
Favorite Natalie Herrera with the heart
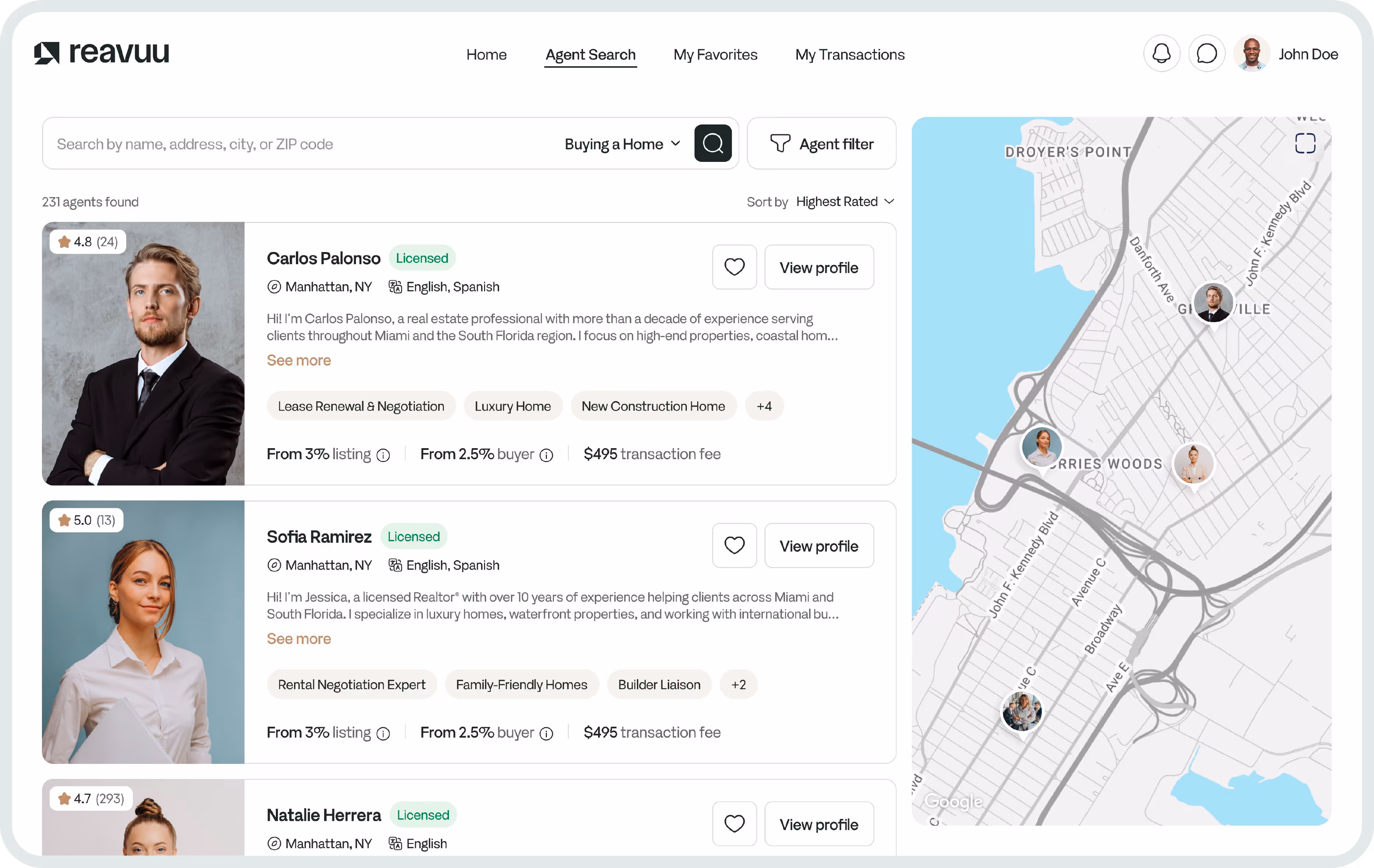734,824
